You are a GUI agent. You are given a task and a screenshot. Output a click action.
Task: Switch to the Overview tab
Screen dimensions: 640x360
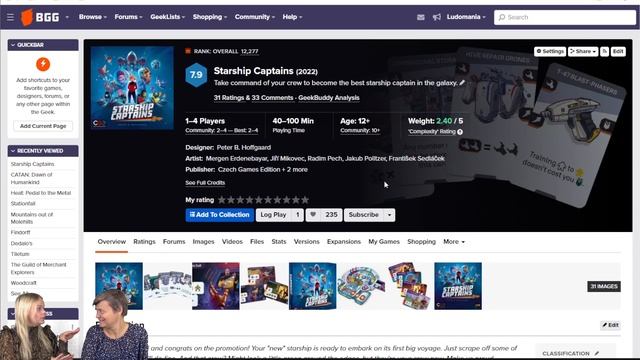tap(111, 242)
